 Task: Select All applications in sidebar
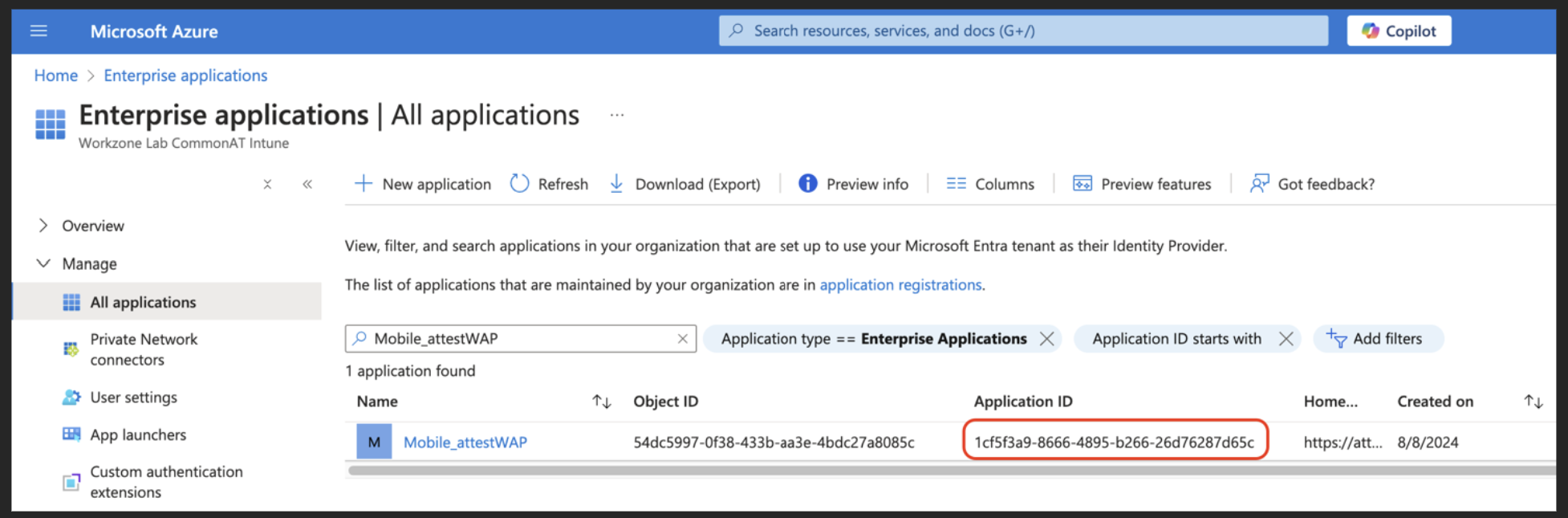coord(143,302)
